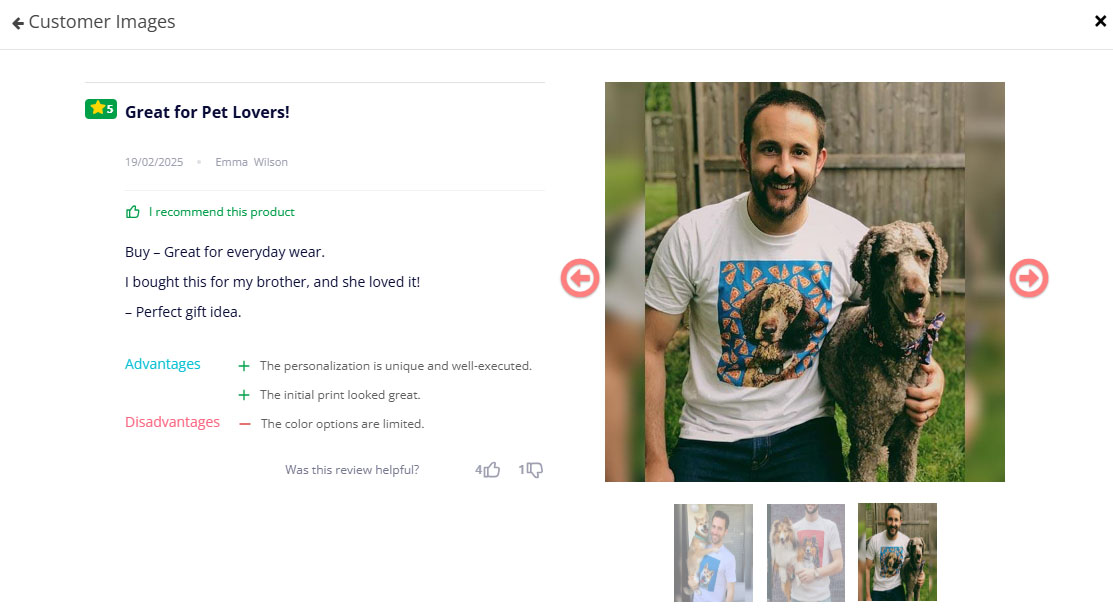Image resolution: width=1113 pixels, height=611 pixels.
Task: Click the red minus icon beside color options
Action: click(x=245, y=424)
